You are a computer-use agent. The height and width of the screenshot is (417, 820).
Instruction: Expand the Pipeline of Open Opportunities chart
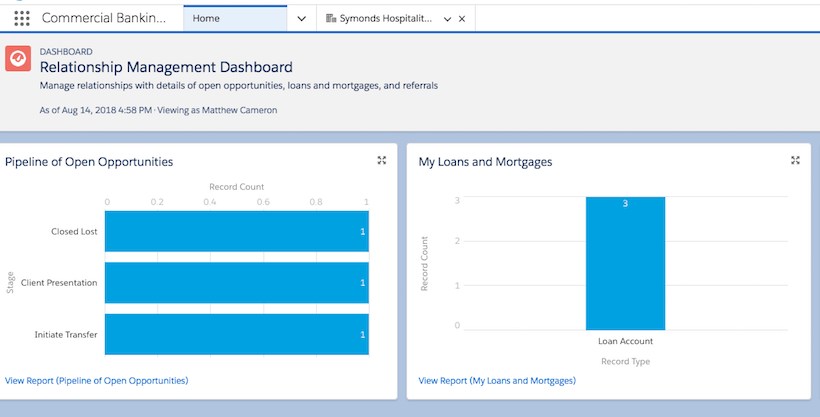pos(382,160)
